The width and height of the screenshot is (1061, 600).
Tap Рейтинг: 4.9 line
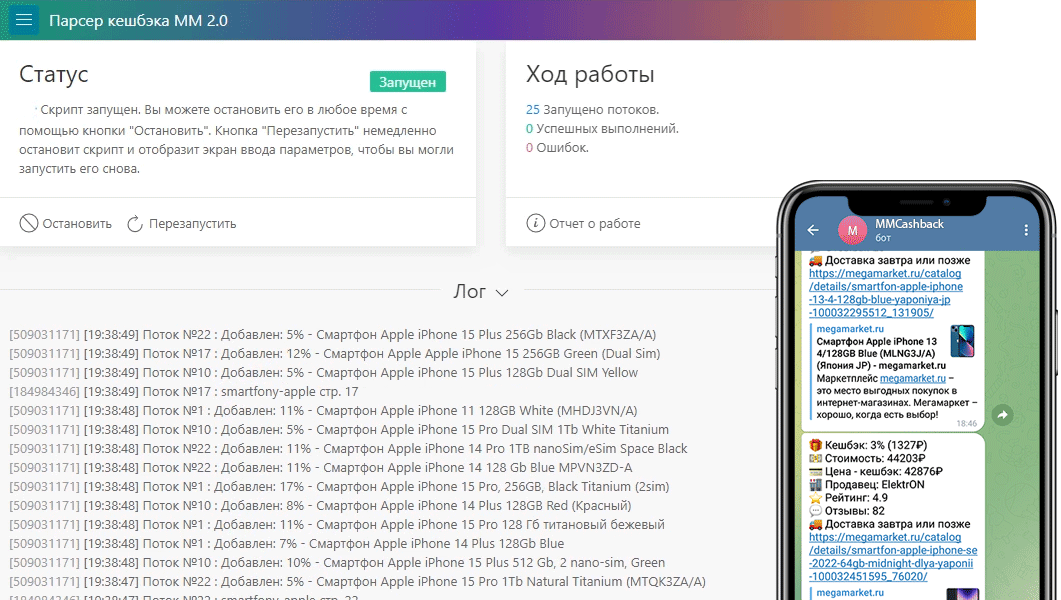[x=848, y=497]
